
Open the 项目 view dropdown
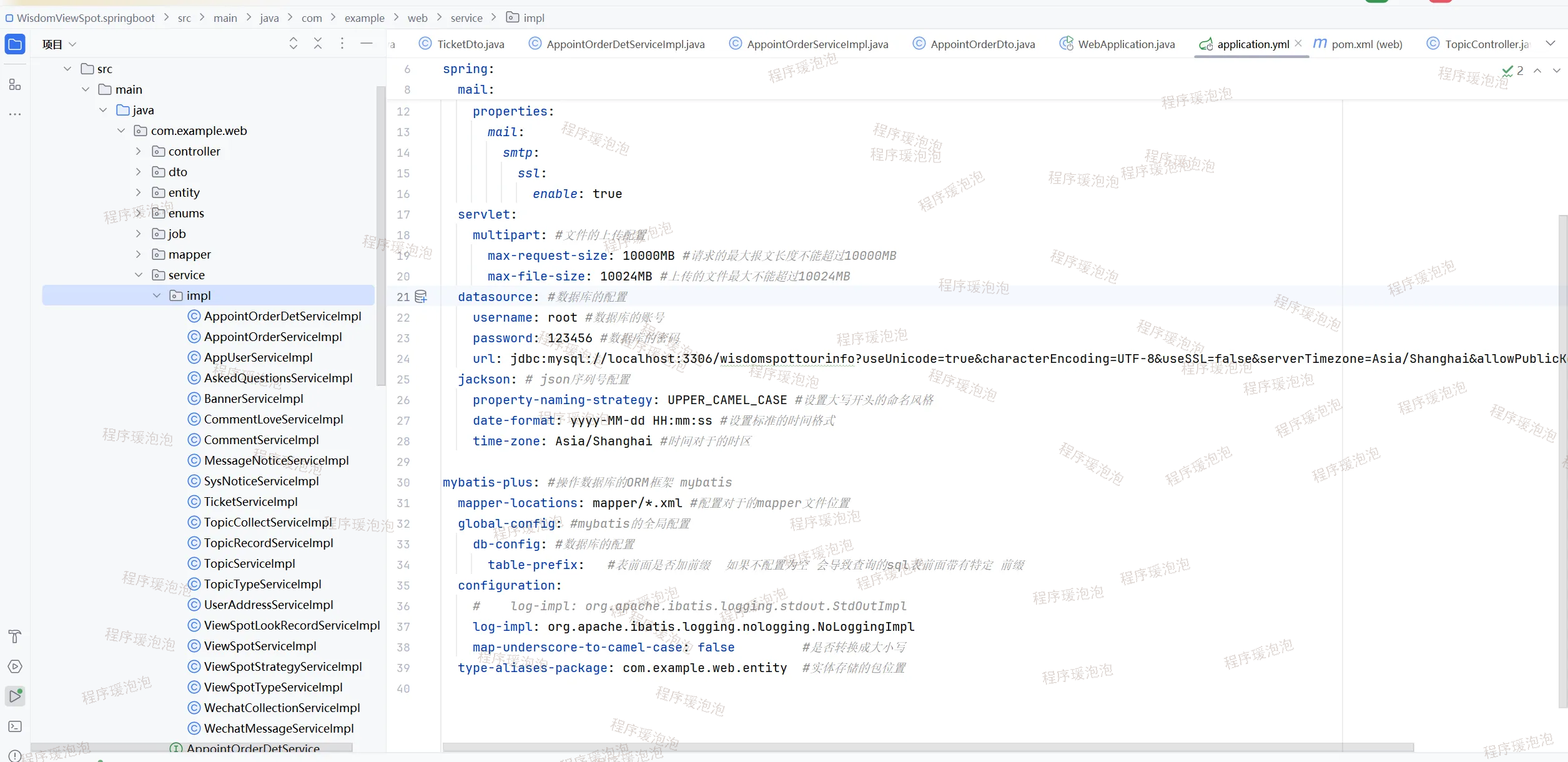[59, 44]
